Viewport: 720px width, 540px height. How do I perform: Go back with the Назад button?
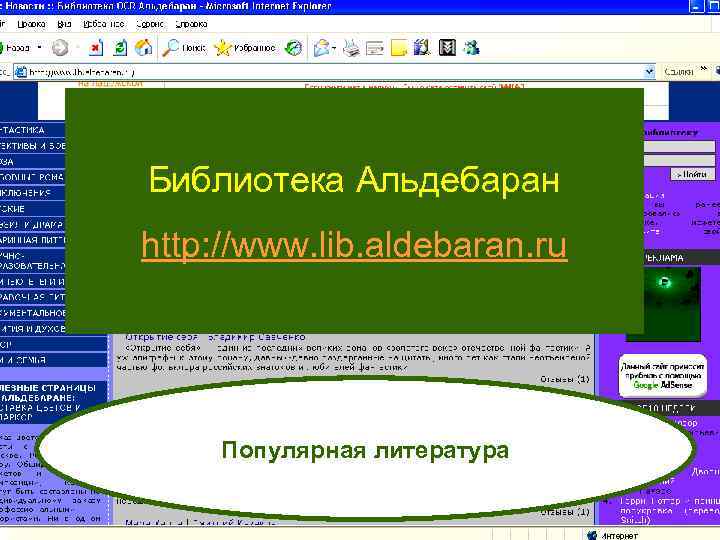pos(14,48)
